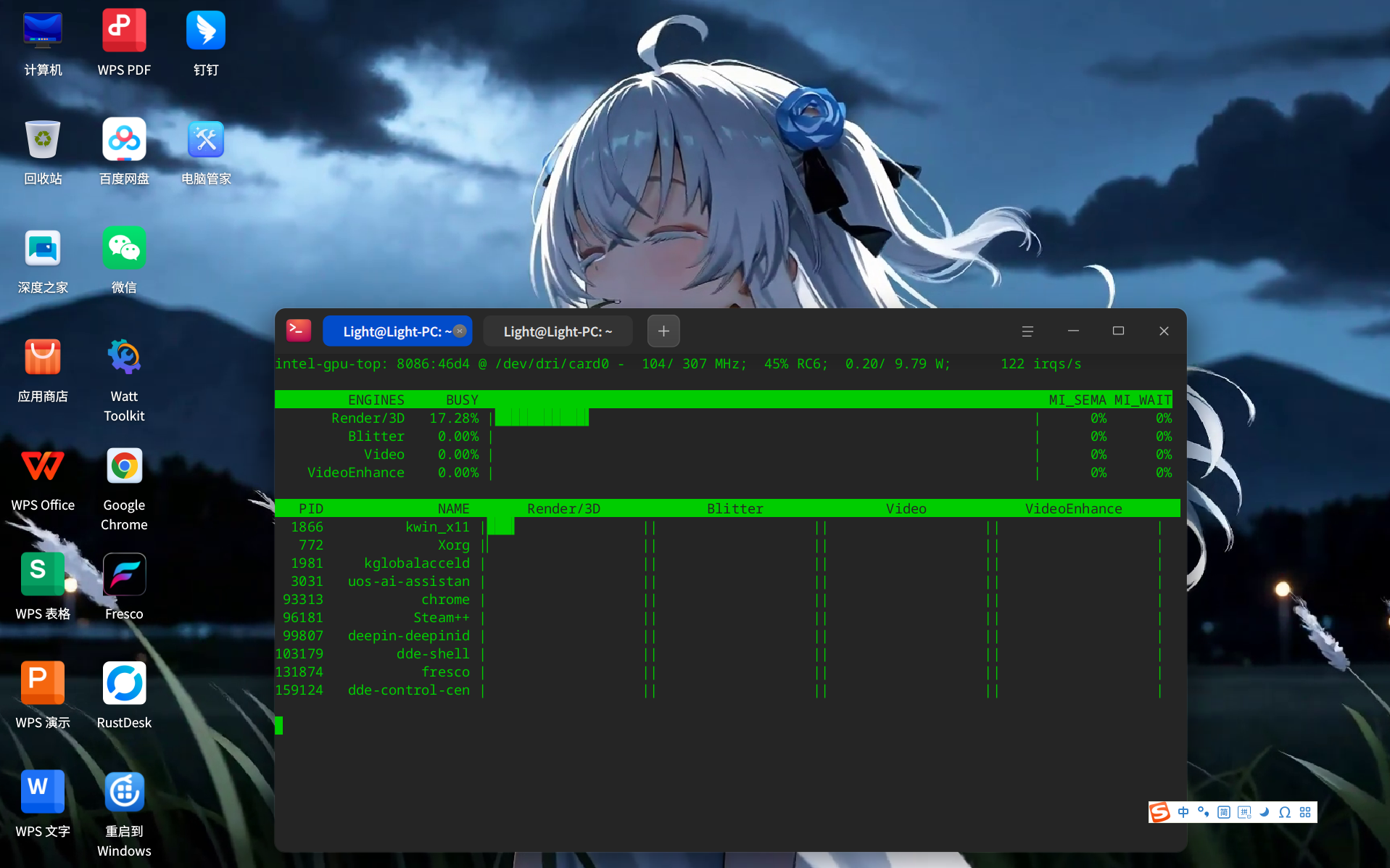1390x868 pixels.
Task: Open the Omega special symbols panel
Action: [x=1285, y=812]
